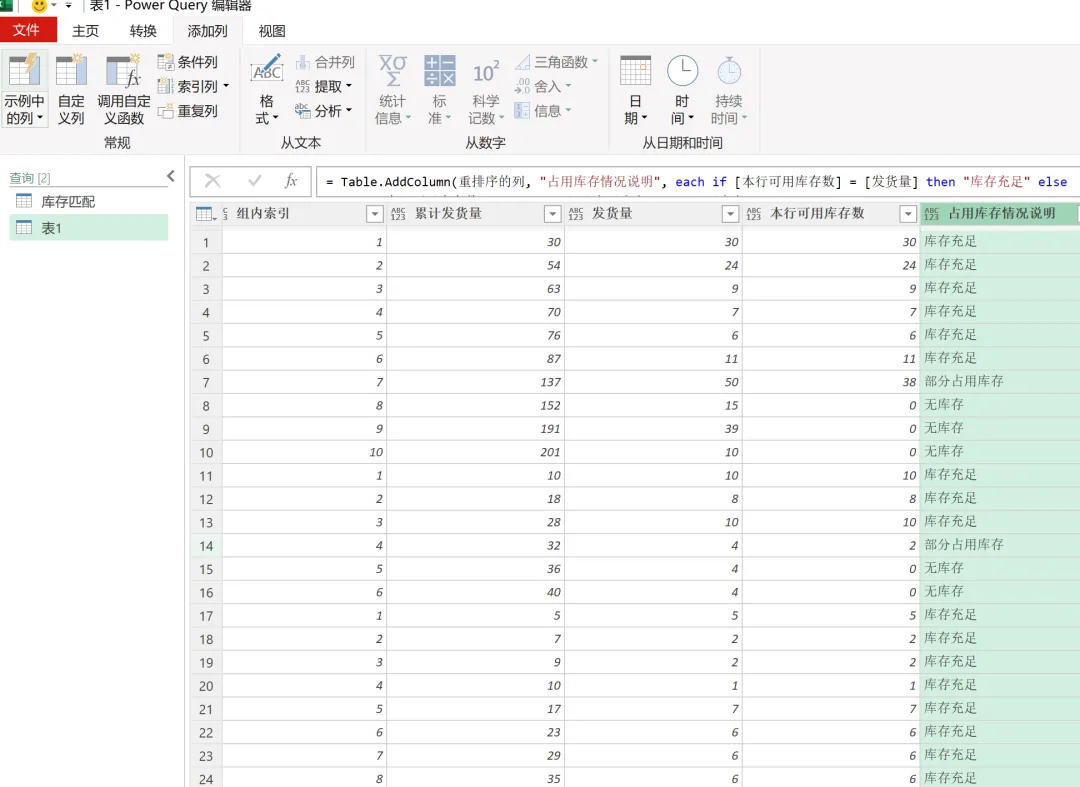Click the cell with value 38
The width and height of the screenshot is (1080, 787).
[831, 381]
